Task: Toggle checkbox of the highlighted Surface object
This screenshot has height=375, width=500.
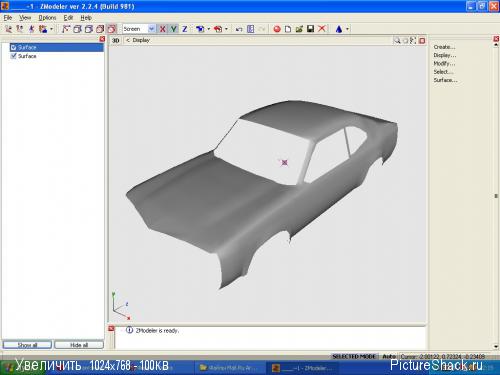Action: (x=14, y=47)
